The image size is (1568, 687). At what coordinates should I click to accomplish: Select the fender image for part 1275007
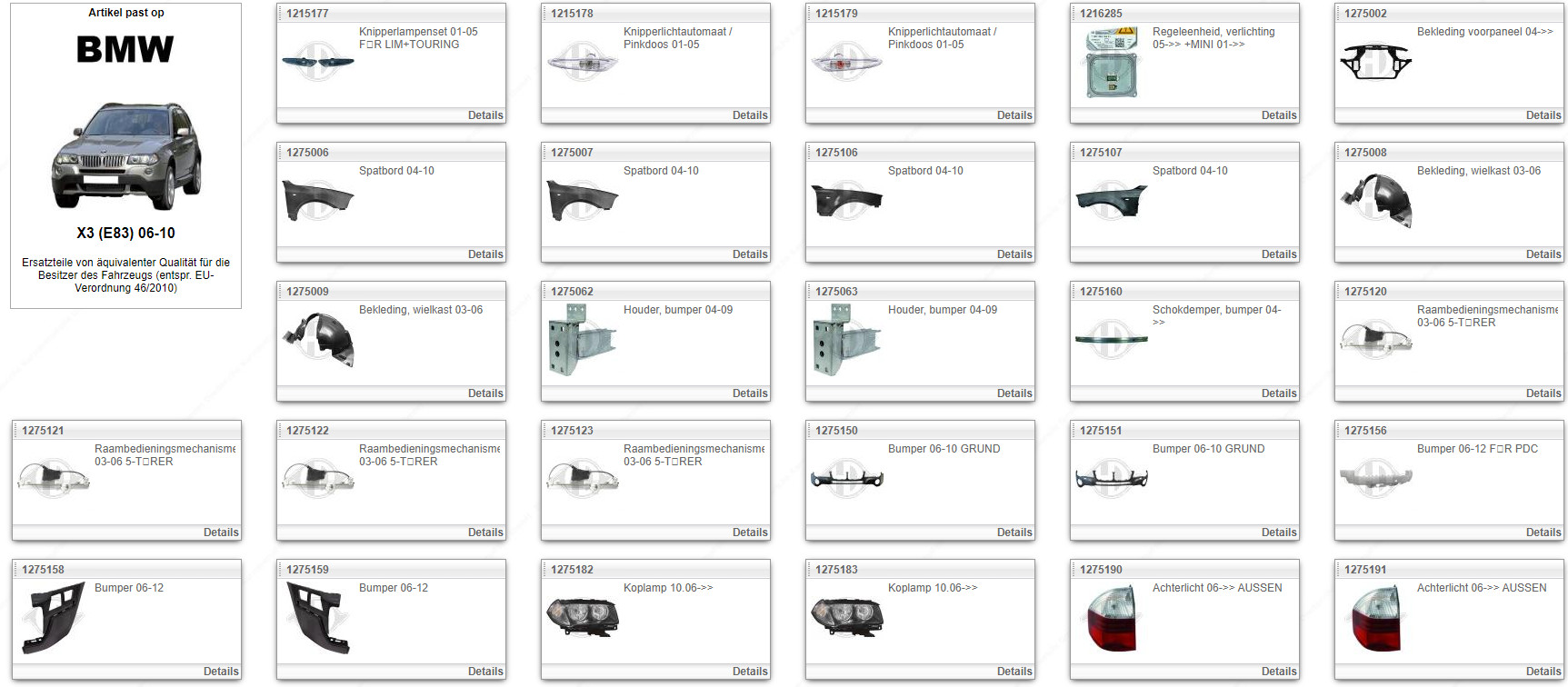click(582, 201)
